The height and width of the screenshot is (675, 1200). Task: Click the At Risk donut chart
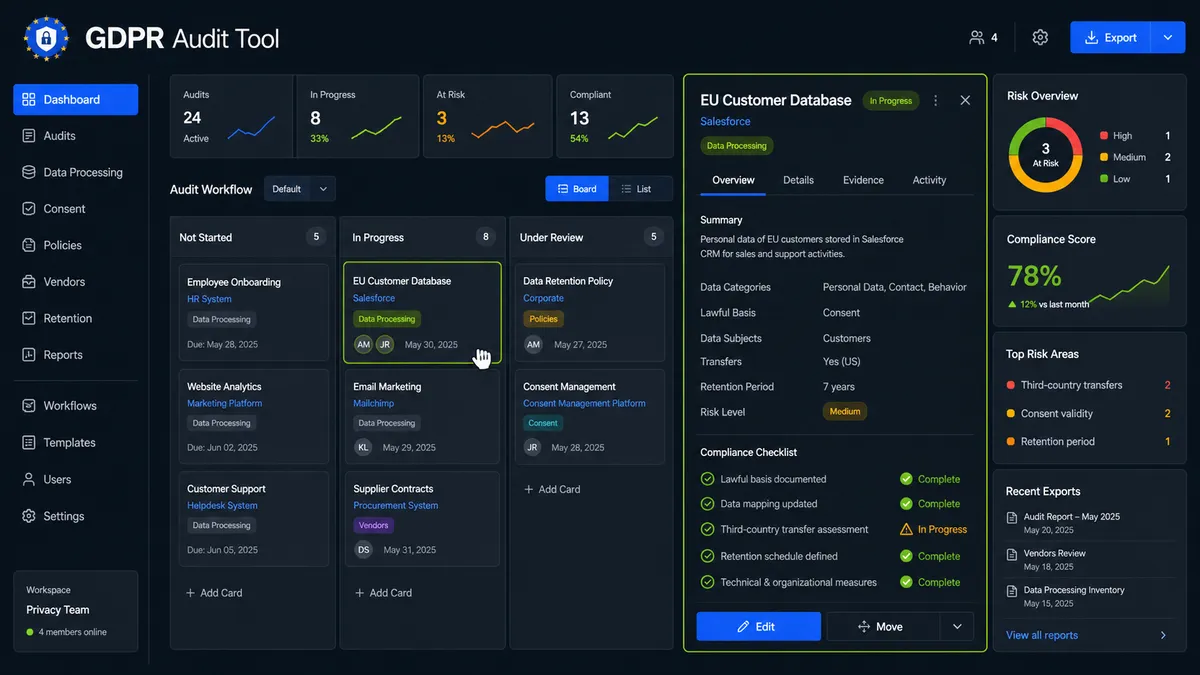tap(1045, 155)
